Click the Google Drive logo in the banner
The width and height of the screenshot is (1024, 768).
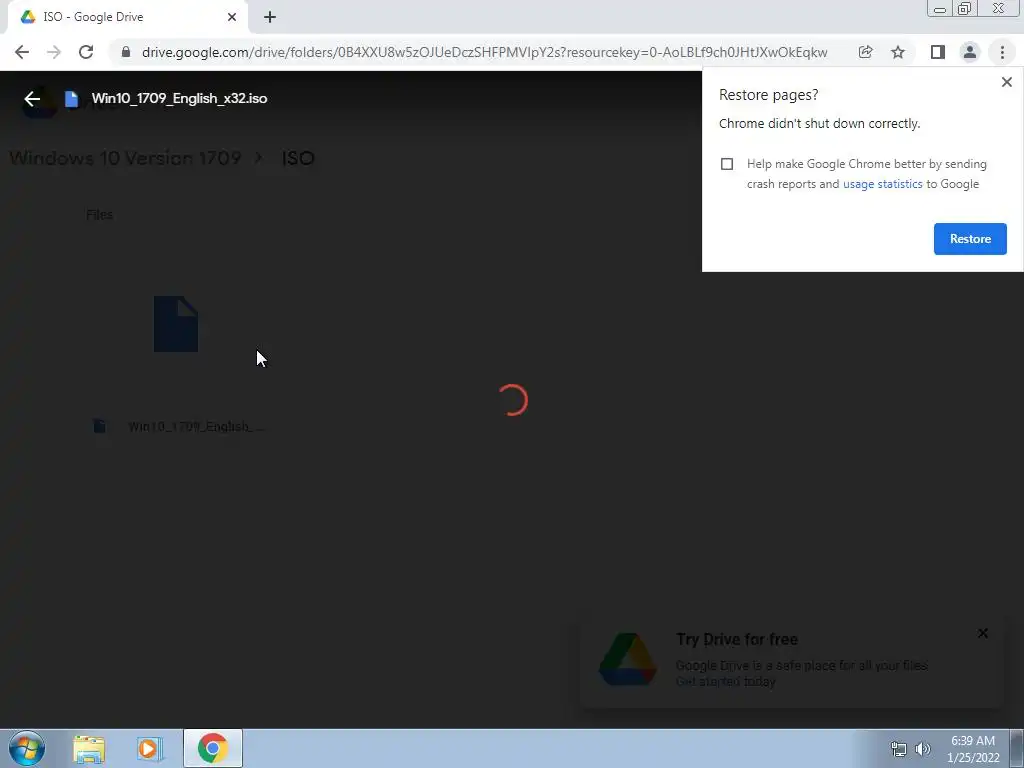coord(628,659)
